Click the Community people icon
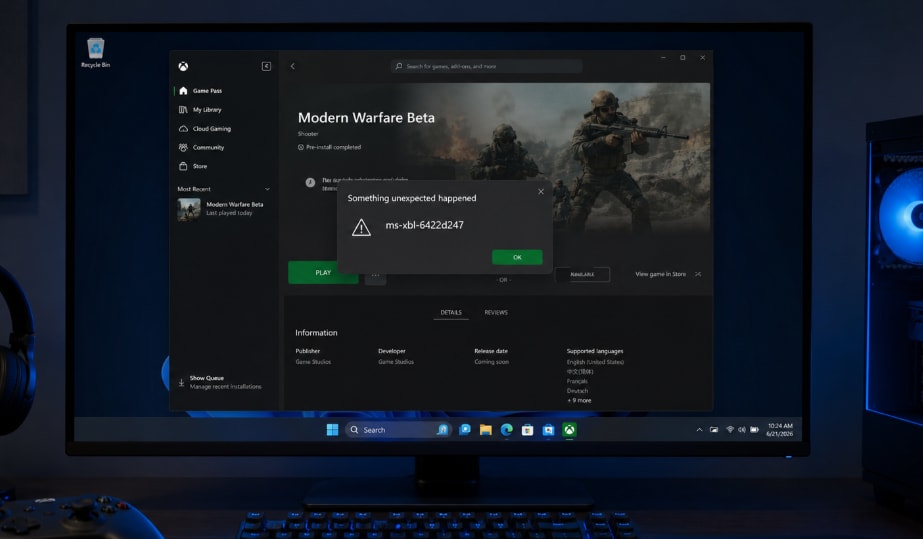The height and width of the screenshot is (539, 923). click(183, 147)
